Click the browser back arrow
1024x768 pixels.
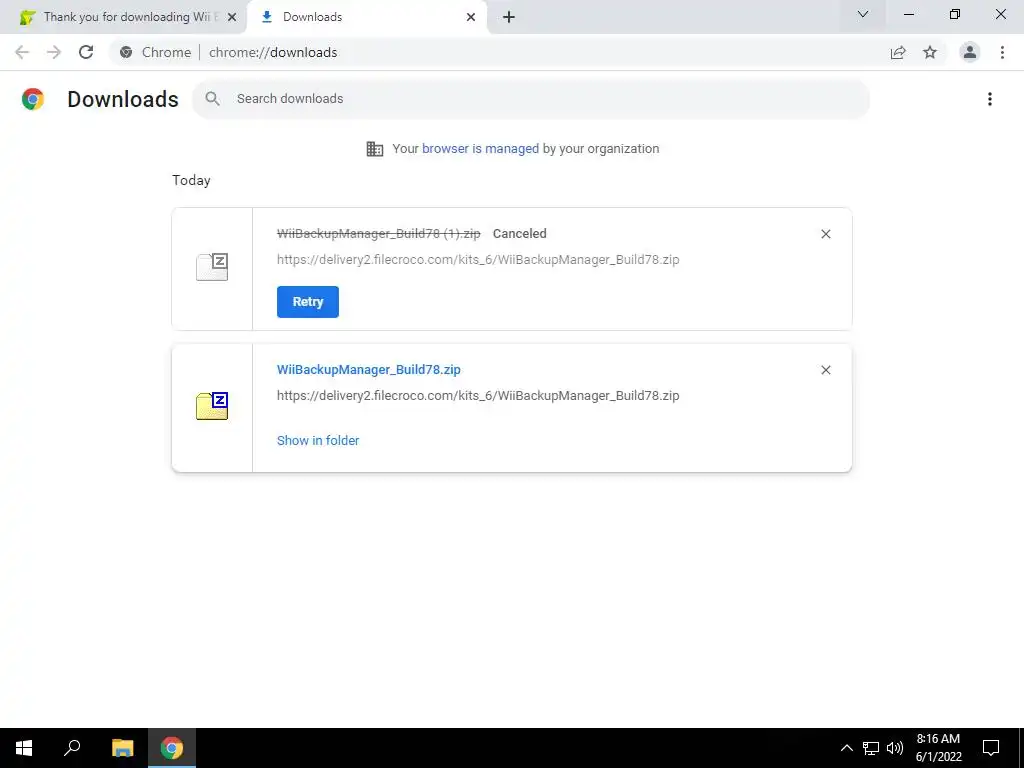coord(22,52)
